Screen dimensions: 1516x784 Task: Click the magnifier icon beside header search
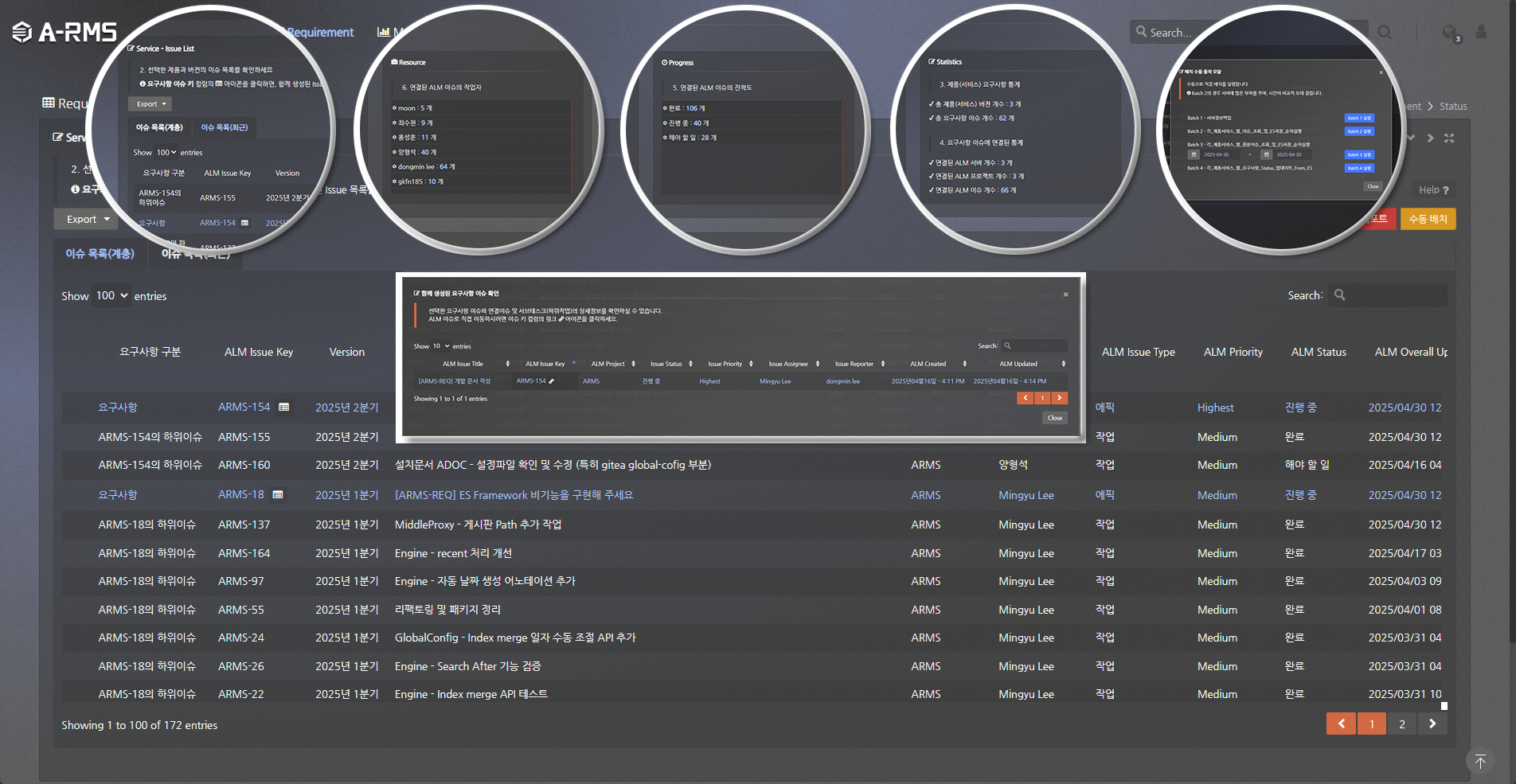(x=1385, y=33)
